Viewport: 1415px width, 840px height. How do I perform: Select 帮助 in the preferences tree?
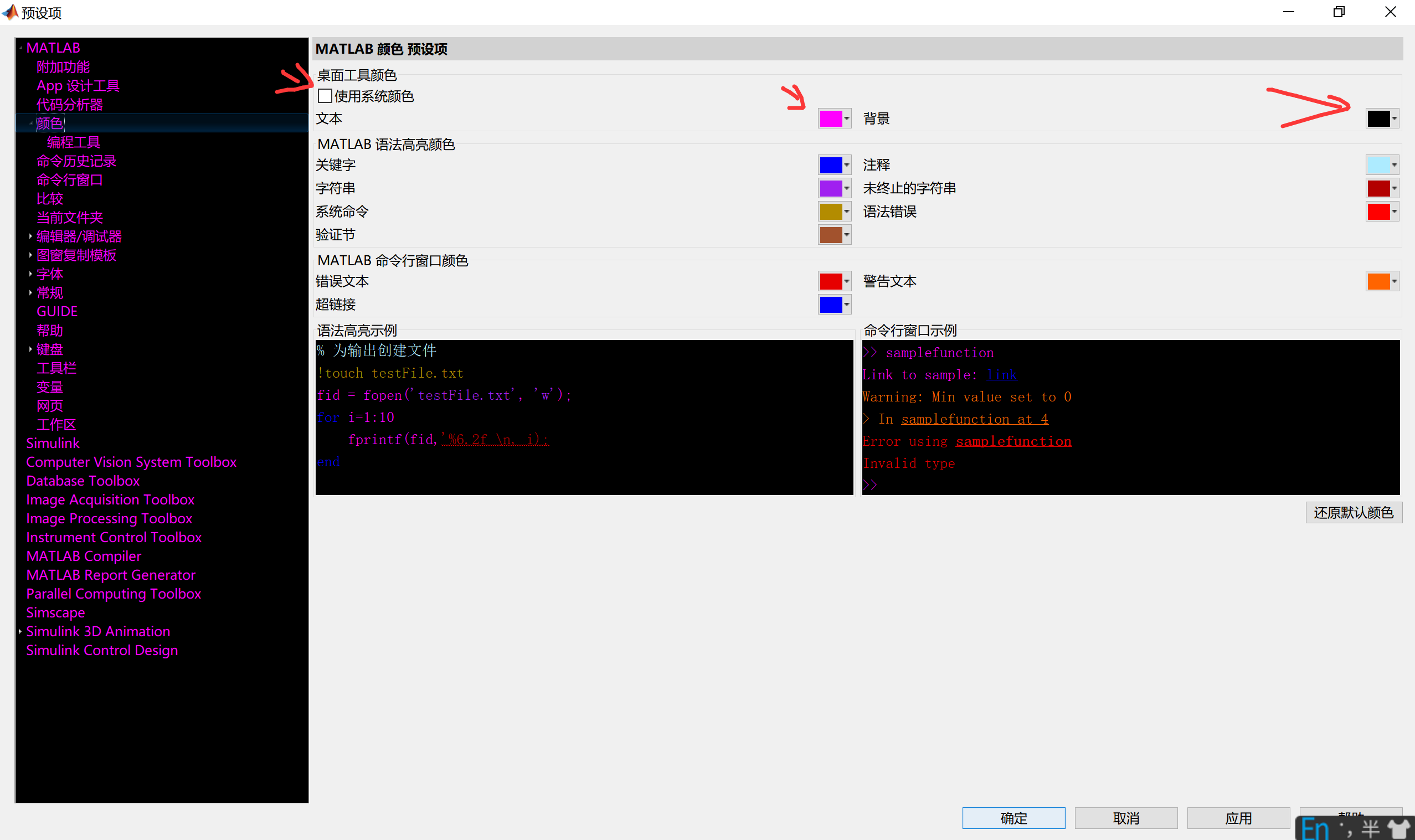point(50,330)
